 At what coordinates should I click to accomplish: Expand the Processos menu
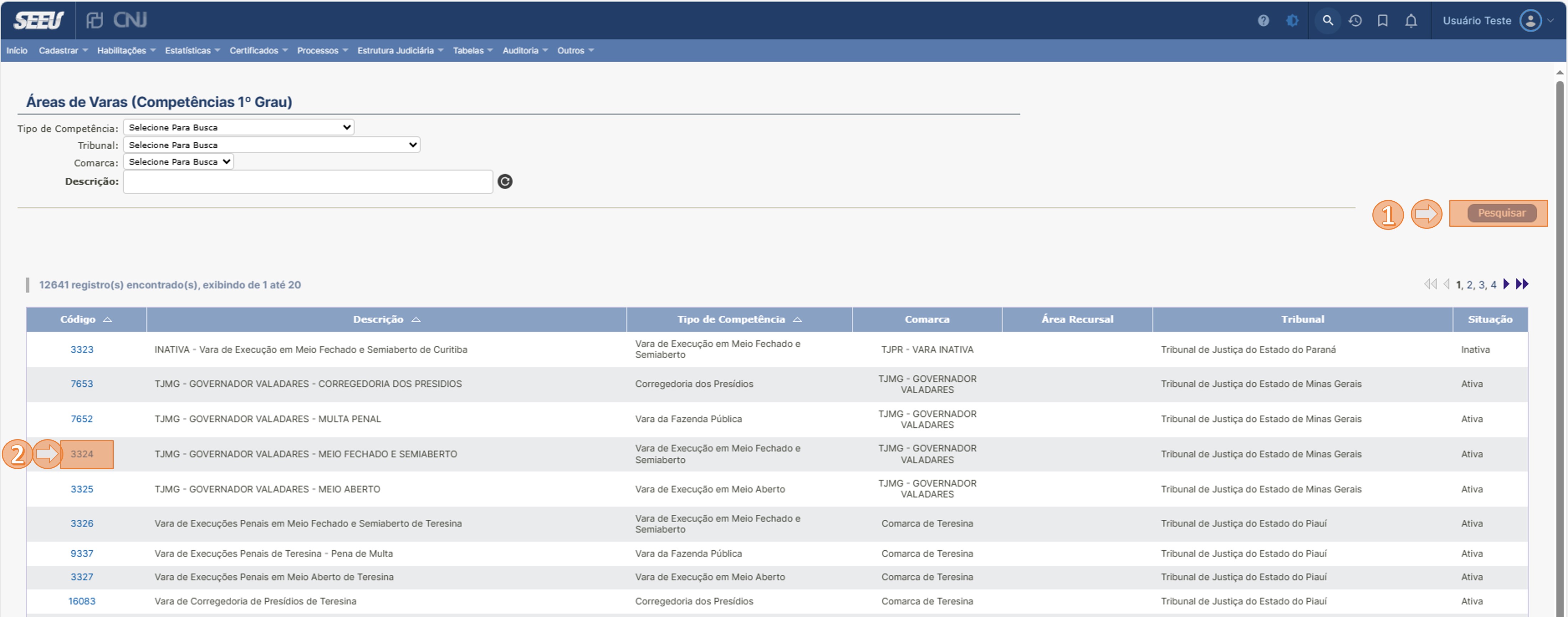[x=323, y=51]
